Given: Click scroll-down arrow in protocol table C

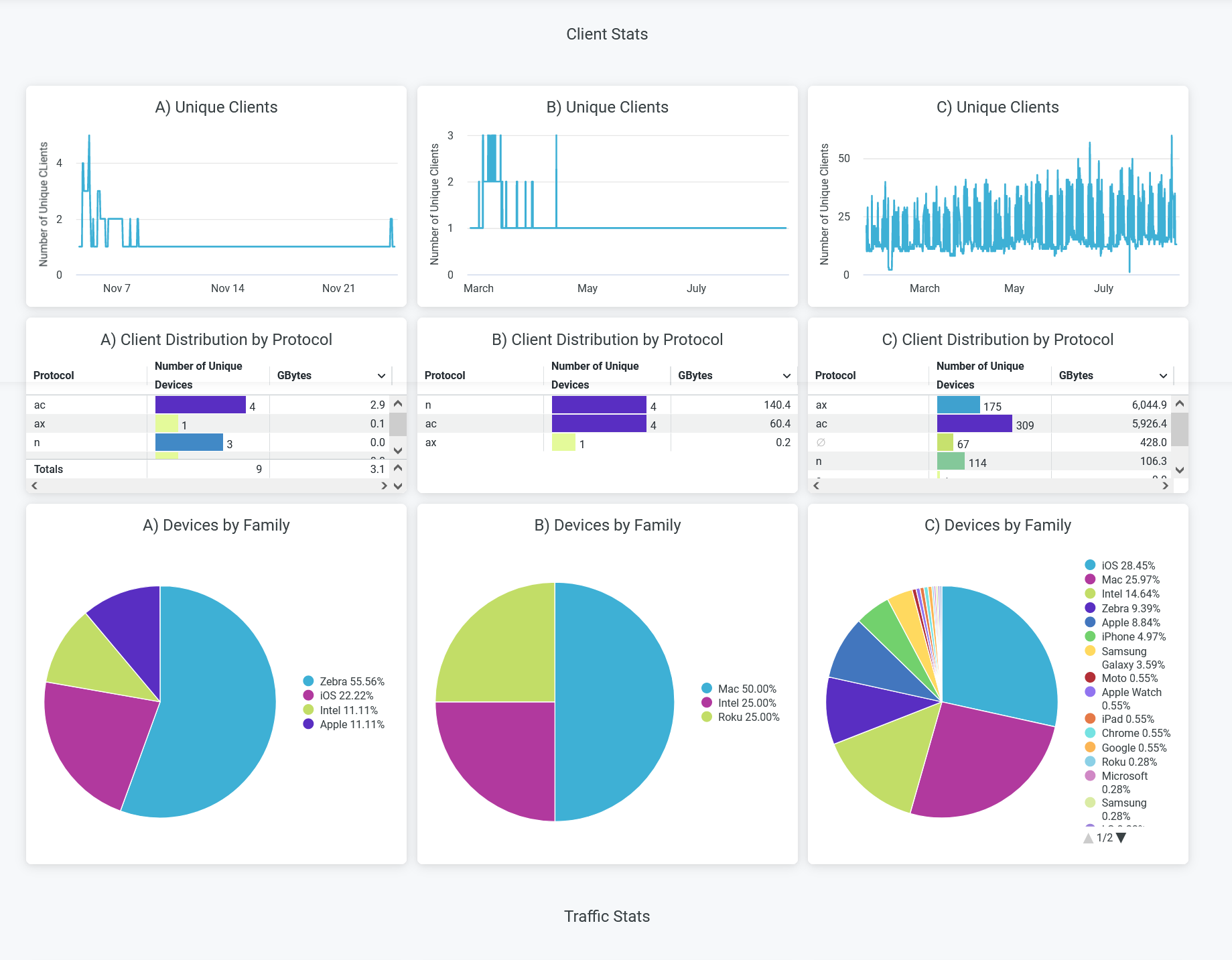Looking at the screenshot, I should [x=1180, y=470].
